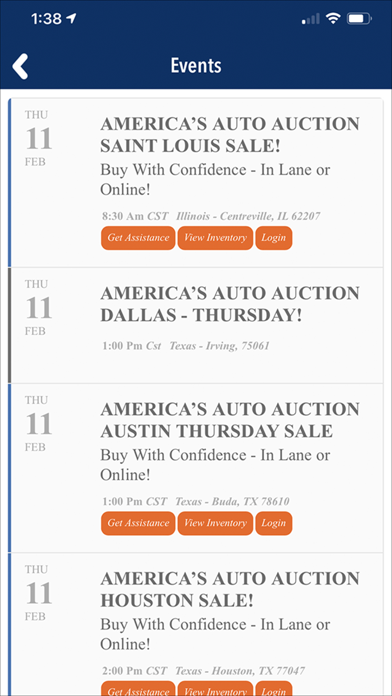
Task: Tap the Wi-Fi status icon
Action: click(332, 19)
